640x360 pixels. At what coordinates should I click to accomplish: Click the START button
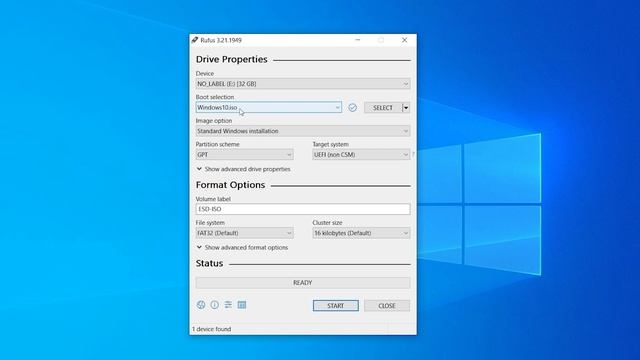[x=336, y=306]
